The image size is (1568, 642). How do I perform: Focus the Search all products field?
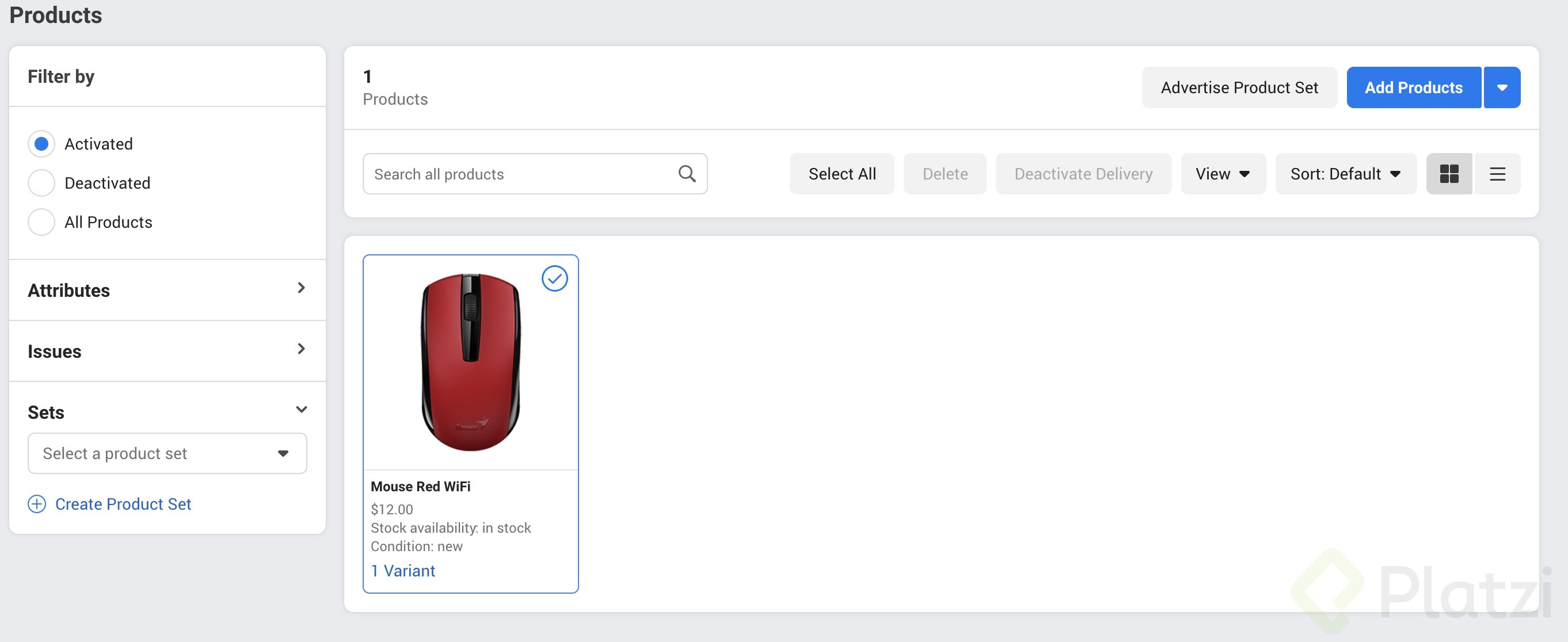tap(534, 174)
